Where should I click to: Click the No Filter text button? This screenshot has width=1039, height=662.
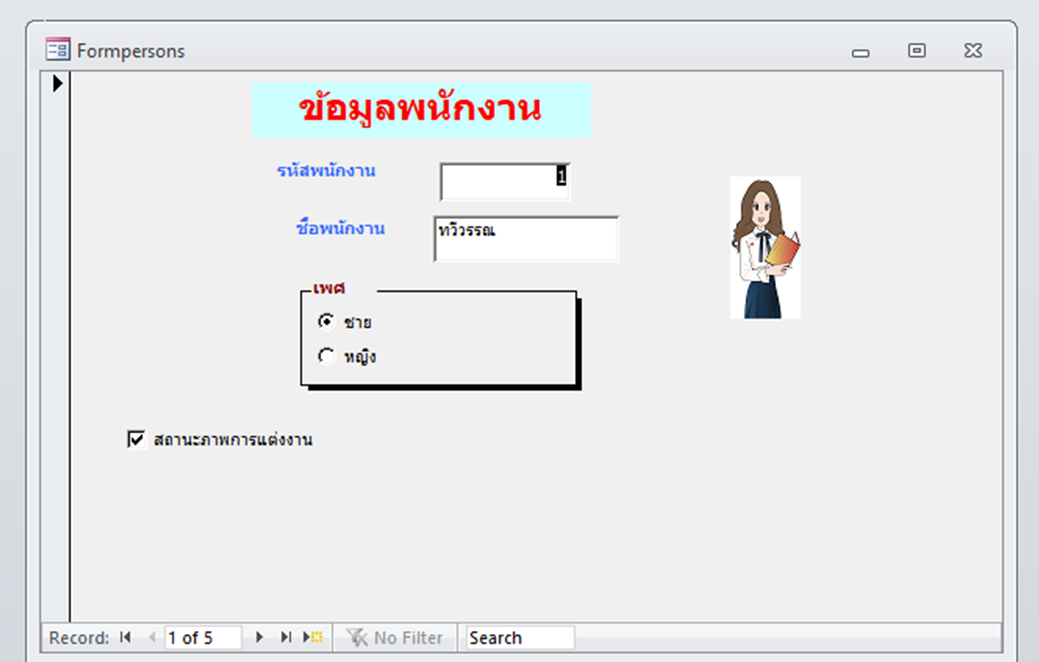coord(408,637)
